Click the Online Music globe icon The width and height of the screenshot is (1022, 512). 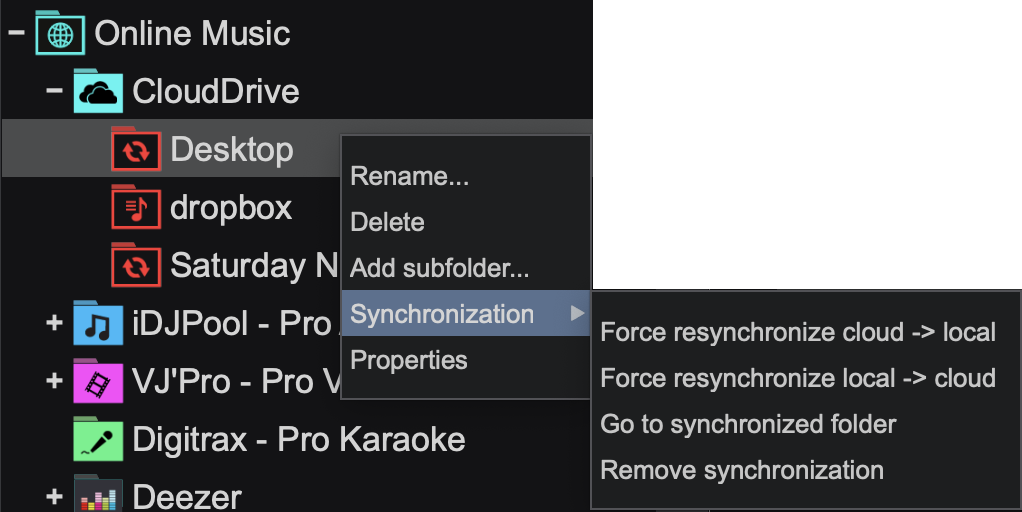60,33
